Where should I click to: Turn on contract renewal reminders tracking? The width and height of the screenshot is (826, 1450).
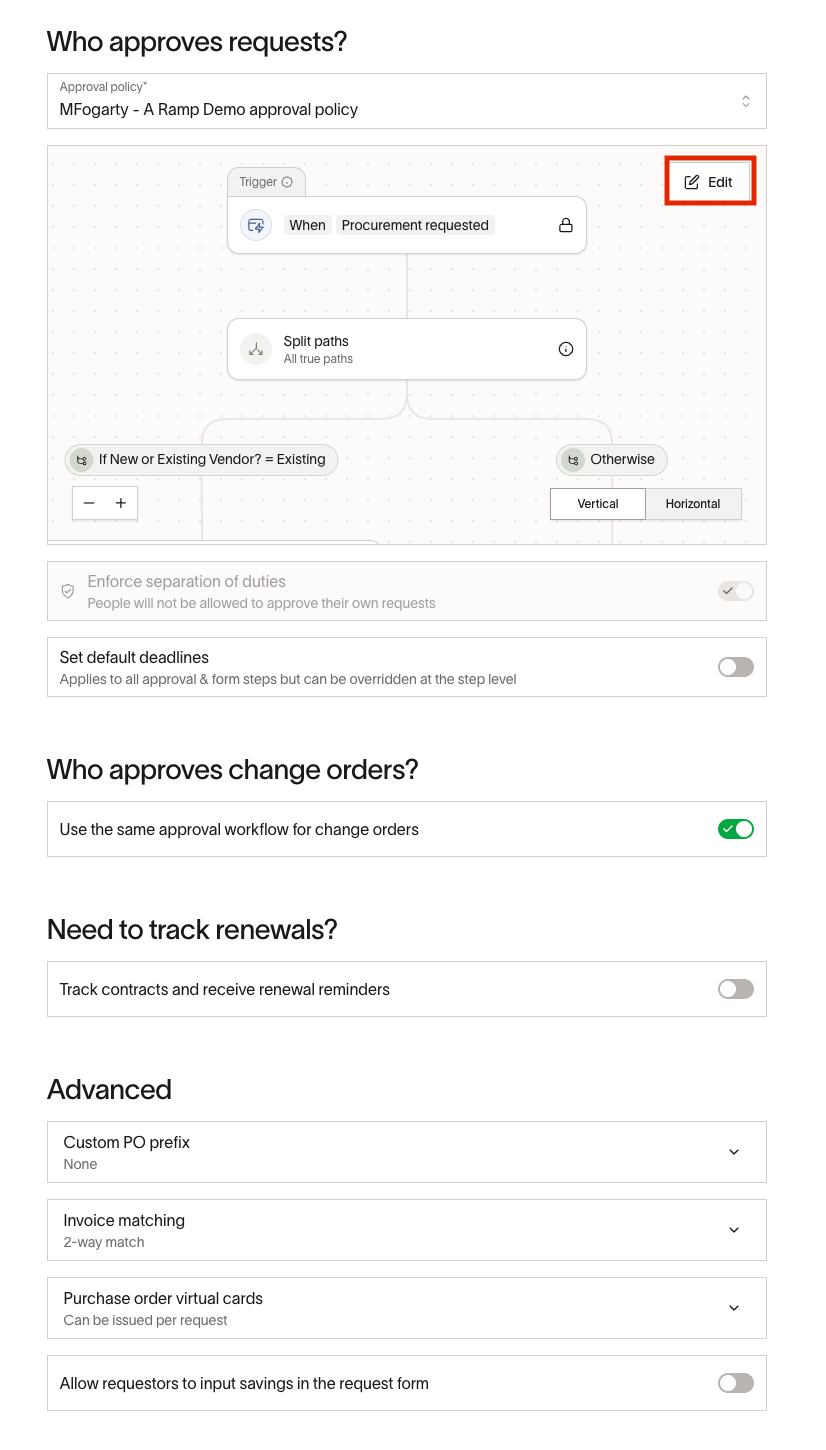(x=735, y=989)
